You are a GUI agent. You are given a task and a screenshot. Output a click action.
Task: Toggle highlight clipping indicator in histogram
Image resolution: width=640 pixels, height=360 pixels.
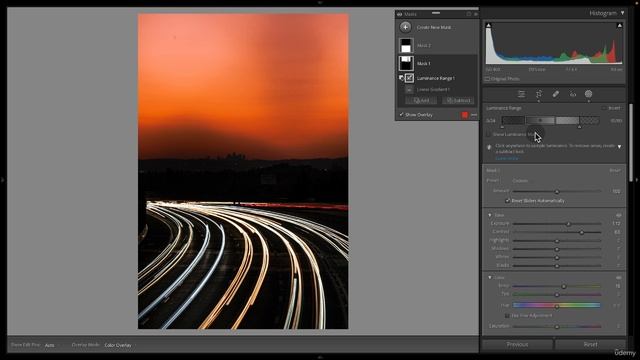pos(620,25)
